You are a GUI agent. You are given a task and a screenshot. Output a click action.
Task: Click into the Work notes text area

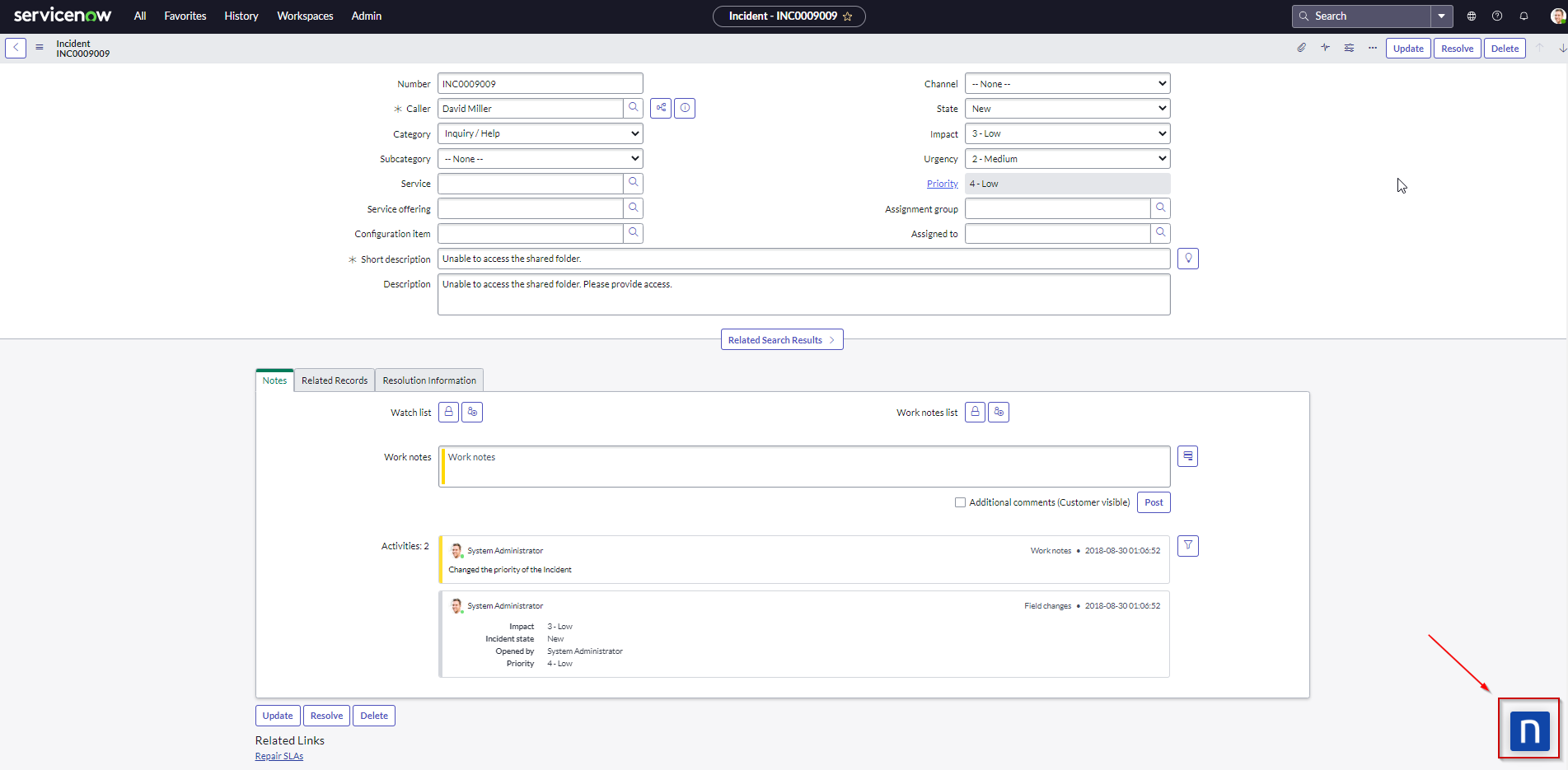click(x=804, y=466)
